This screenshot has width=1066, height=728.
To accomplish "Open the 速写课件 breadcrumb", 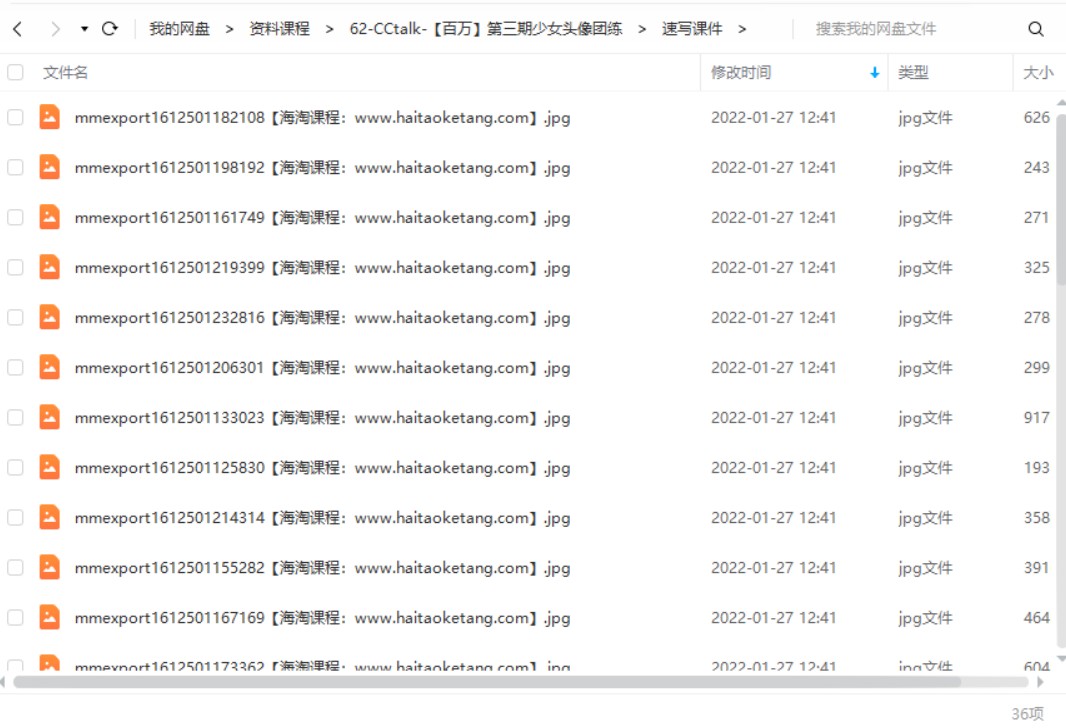I will tap(692, 29).
